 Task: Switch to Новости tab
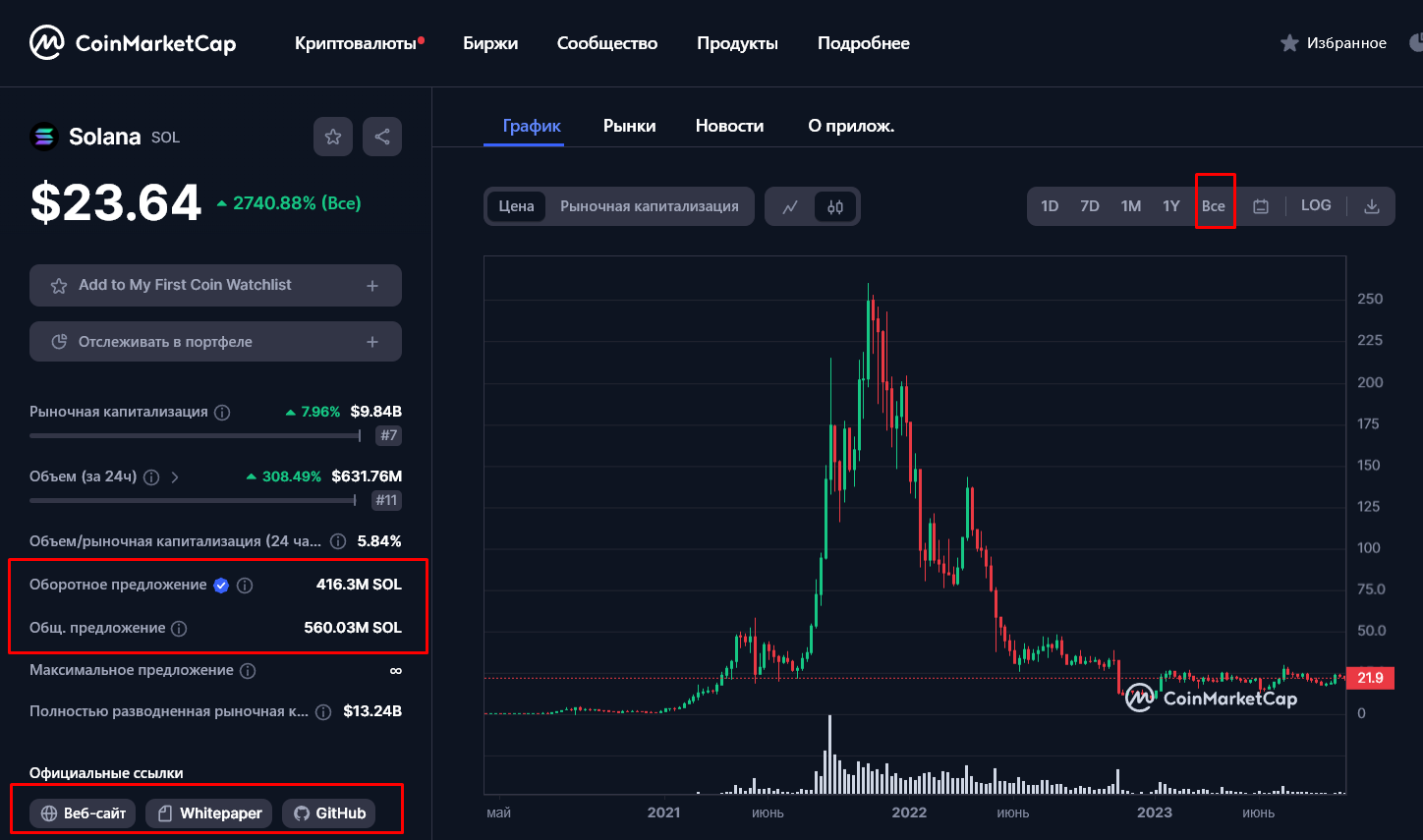pyautogui.click(x=729, y=126)
